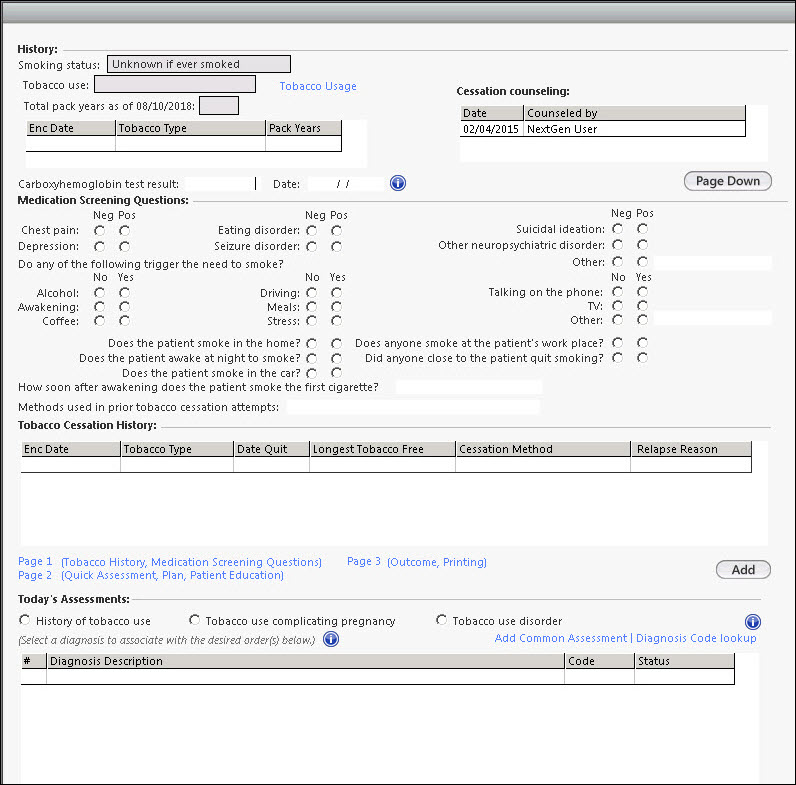This screenshot has width=796, height=785.
Task: Choose No for awake at night to smoke
Action: click(312, 358)
